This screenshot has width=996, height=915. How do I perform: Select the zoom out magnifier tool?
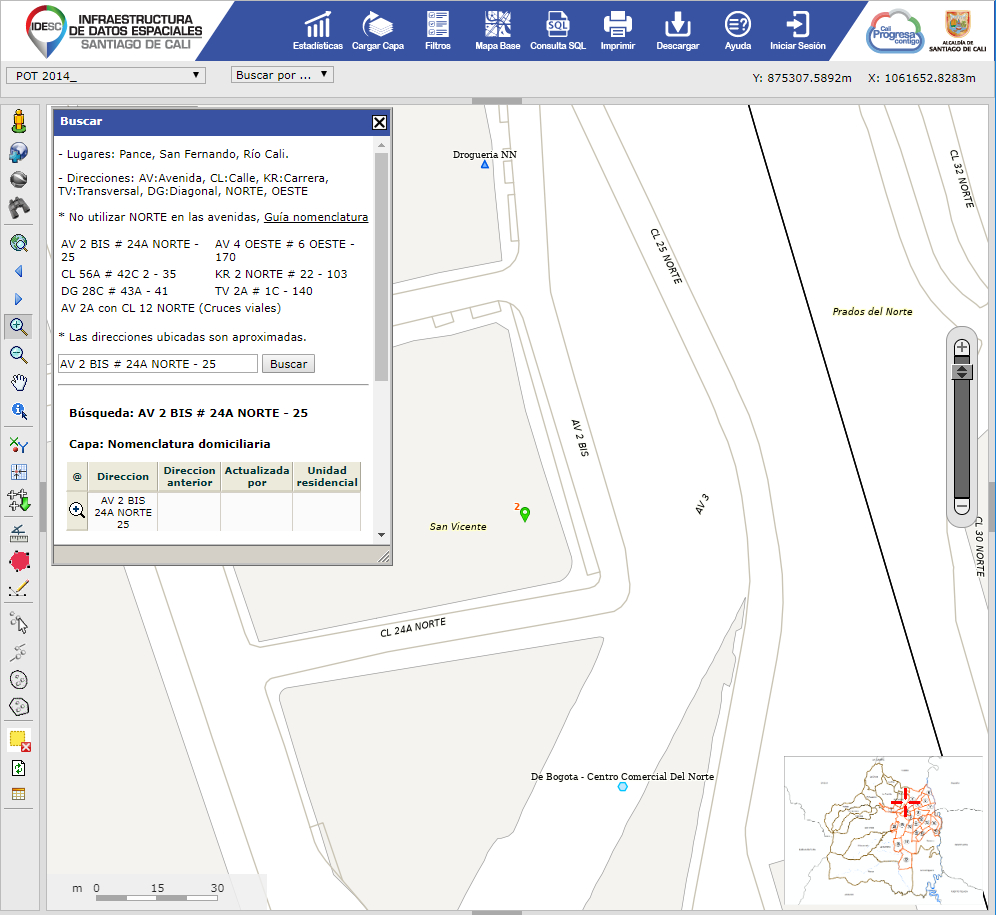(x=18, y=354)
